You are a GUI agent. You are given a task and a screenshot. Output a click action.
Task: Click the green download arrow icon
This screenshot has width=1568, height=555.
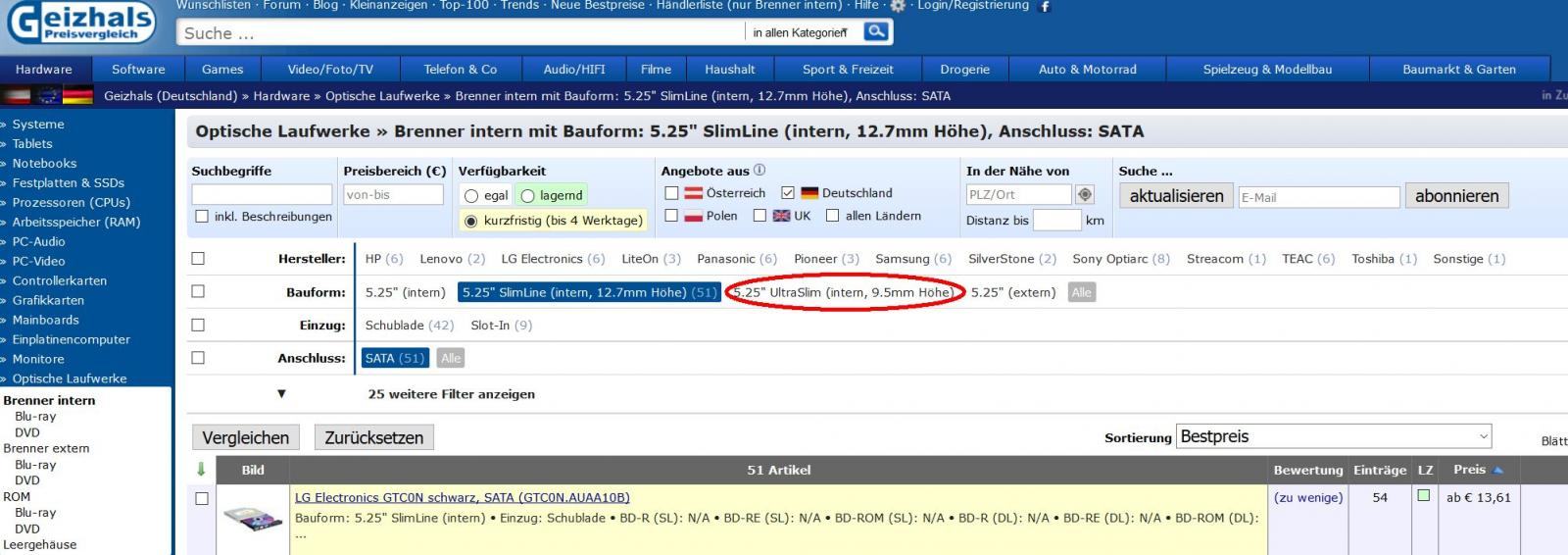coord(202,469)
